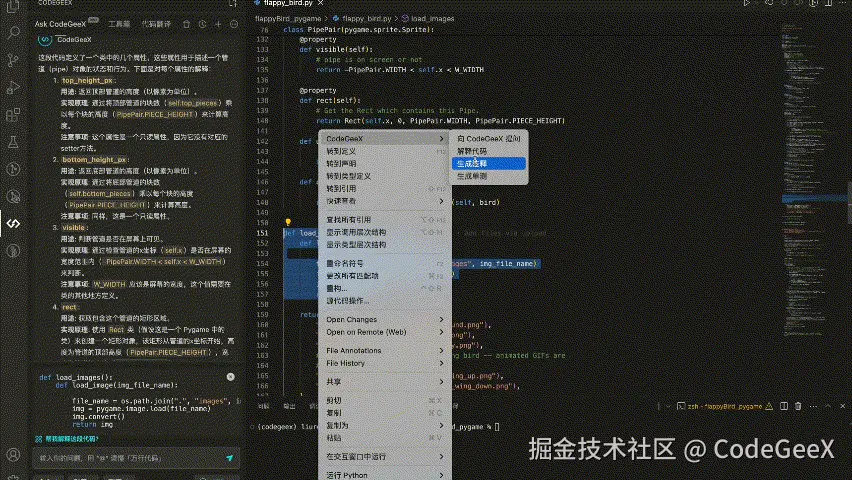Open the Source Control view
This screenshot has height=480, width=852.
click(x=13, y=60)
